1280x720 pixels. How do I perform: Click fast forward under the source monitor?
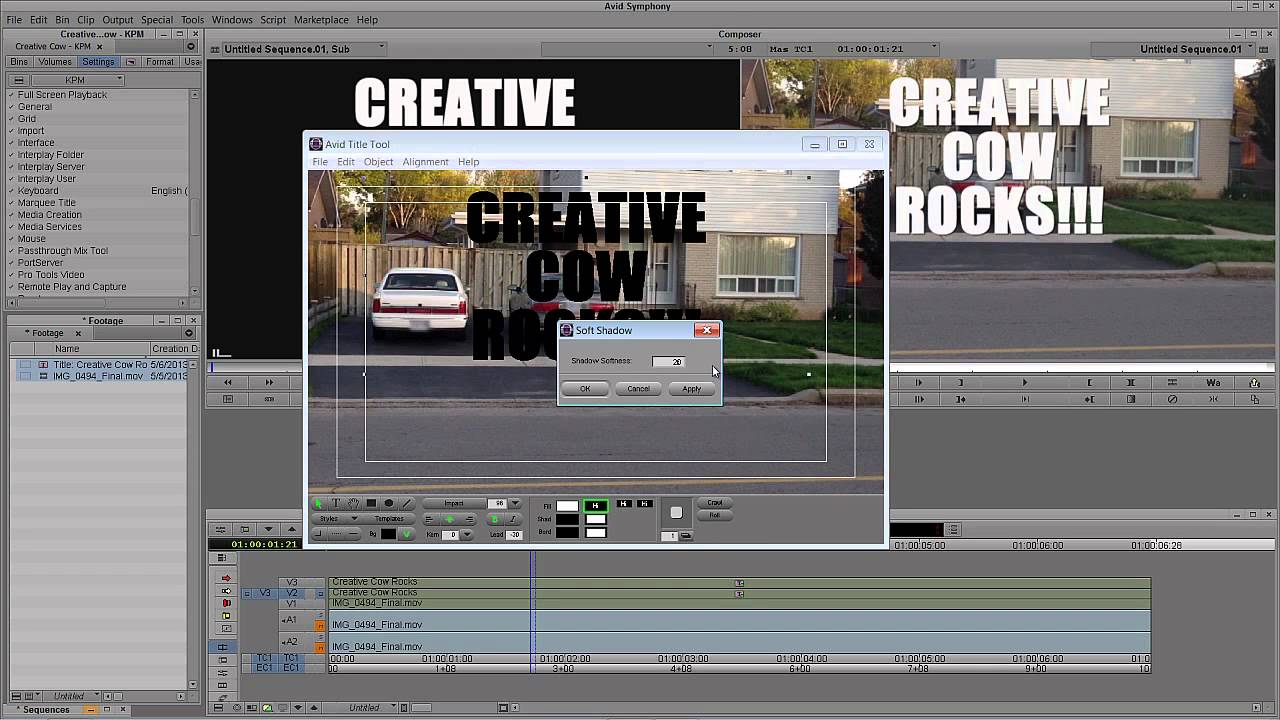[268, 382]
